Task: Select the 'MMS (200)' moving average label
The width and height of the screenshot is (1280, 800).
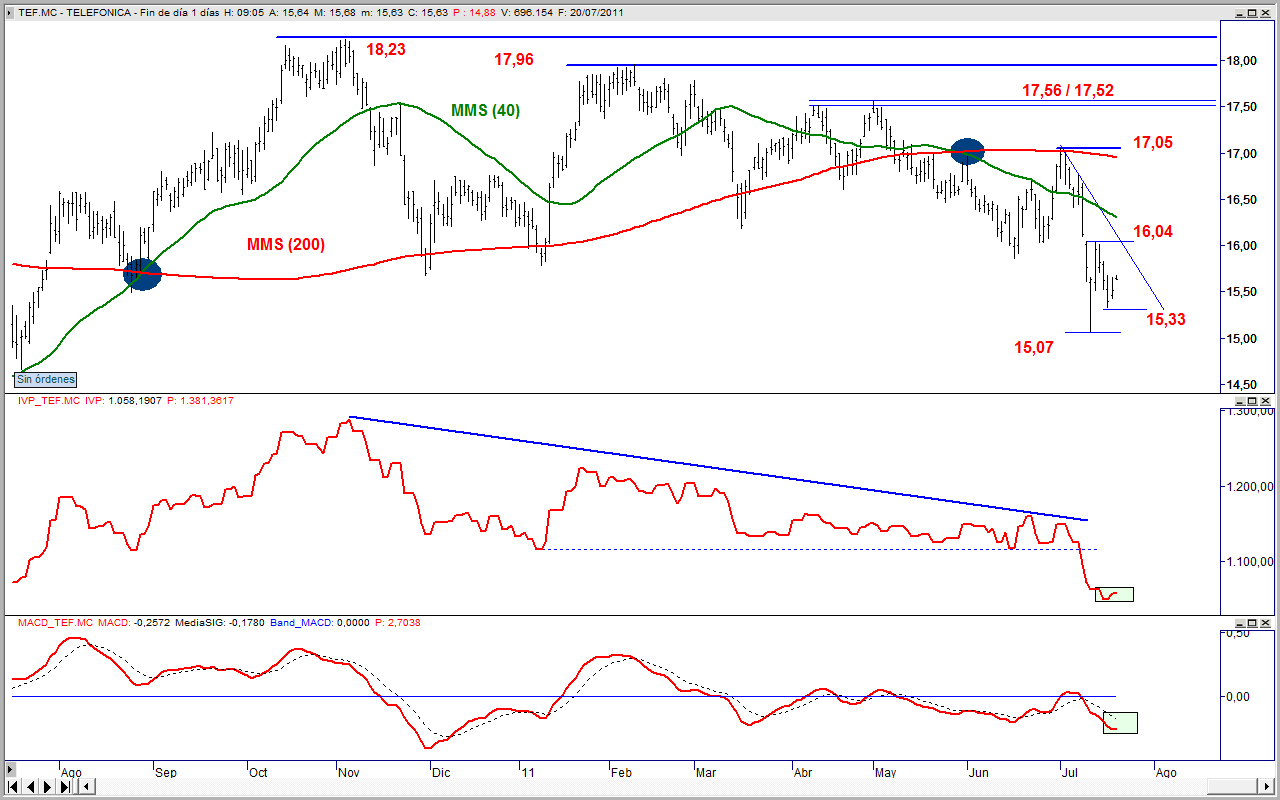Action: pyautogui.click(x=286, y=244)
